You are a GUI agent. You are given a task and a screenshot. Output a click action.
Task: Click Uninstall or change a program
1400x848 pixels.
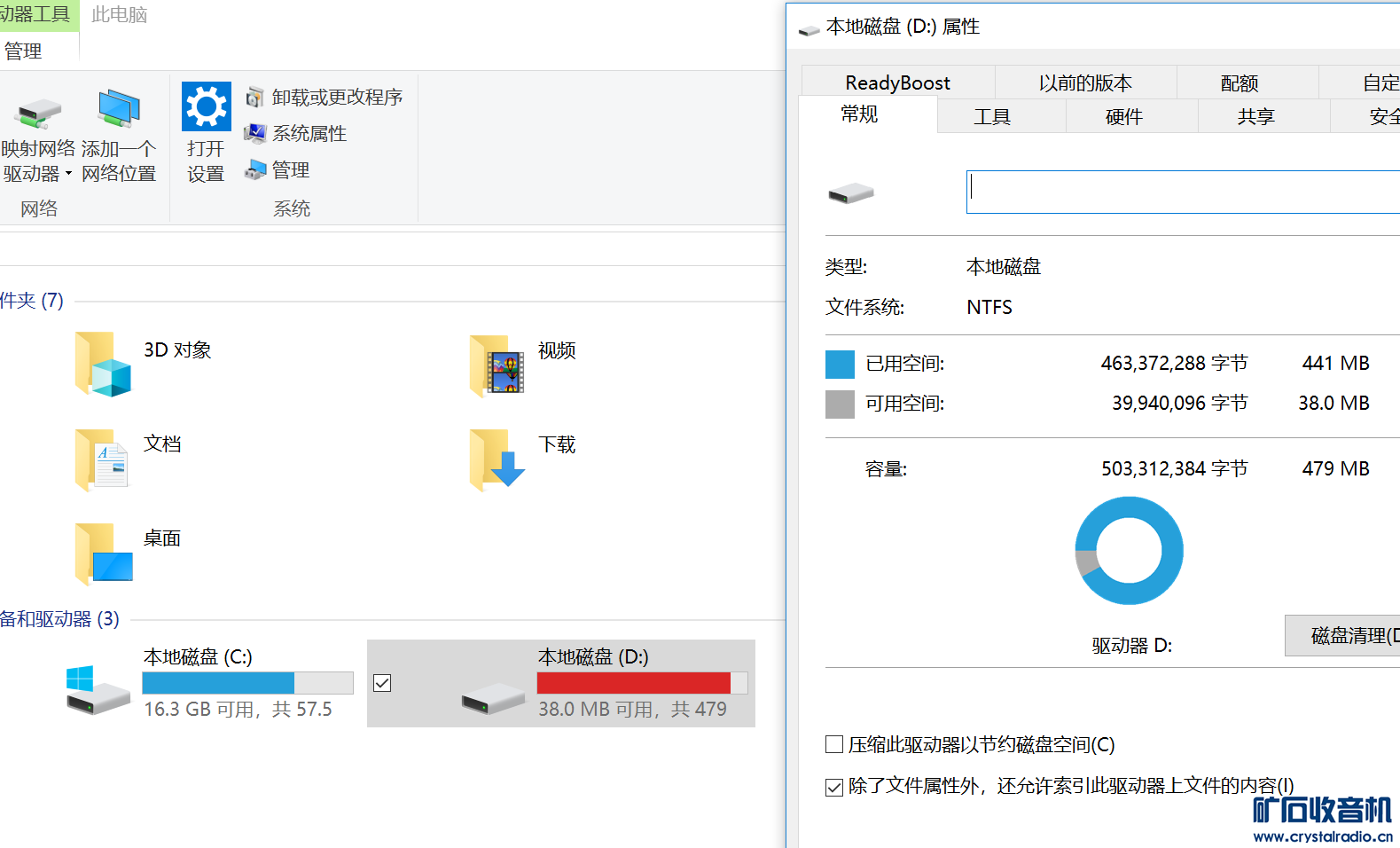337,97
